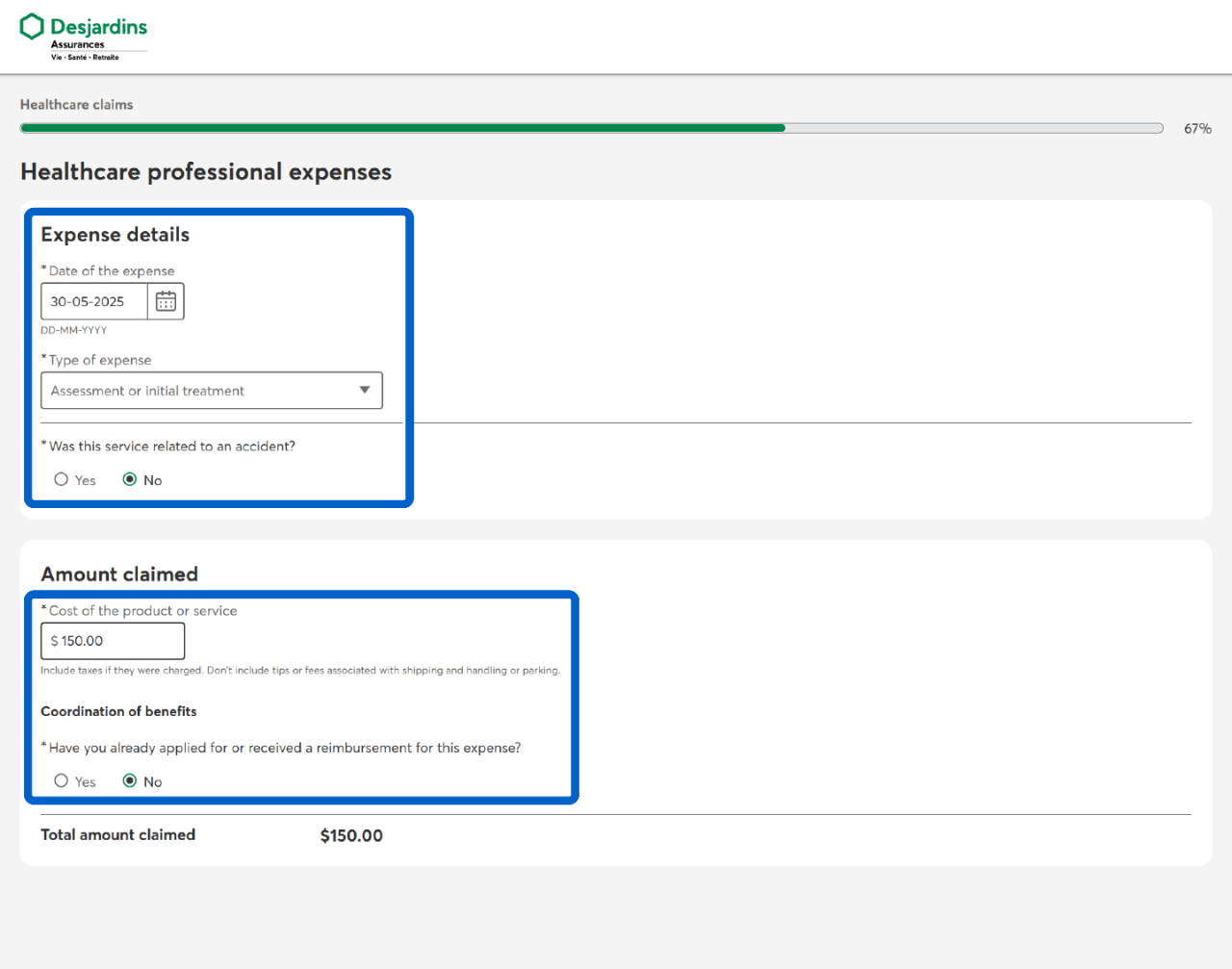
Task: Click the Coordination of benefits heading
Action: click(118, 711)
